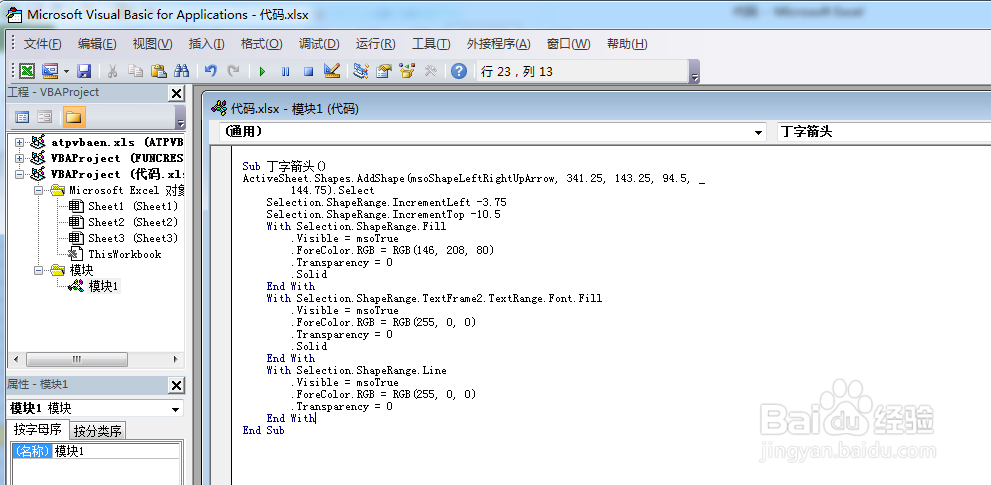Toggle Design Mode icon
Image resolution: width=991 pixels, height=485 pixels.
pyautogui.click(x=332, y=71)
